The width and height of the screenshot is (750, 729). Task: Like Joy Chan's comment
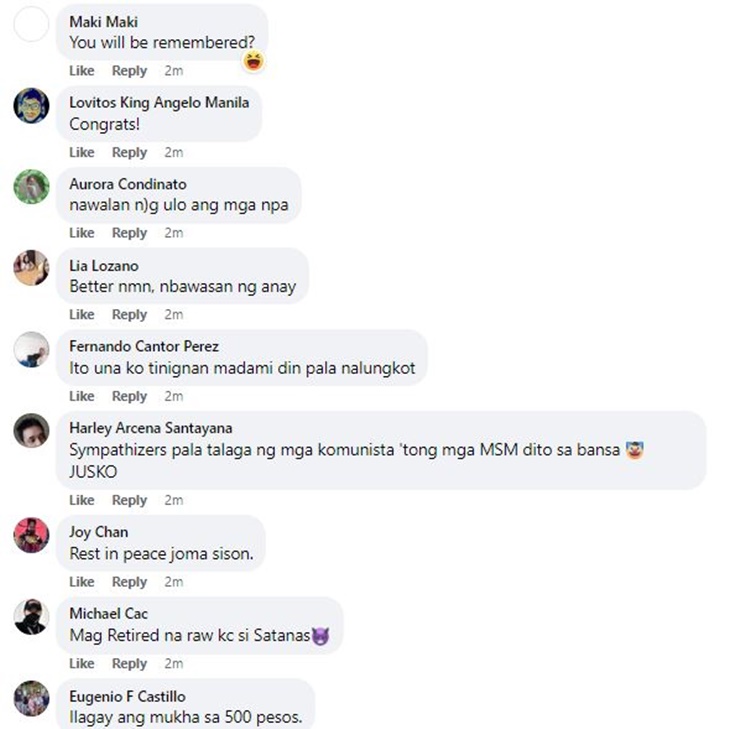click(81, 582)
